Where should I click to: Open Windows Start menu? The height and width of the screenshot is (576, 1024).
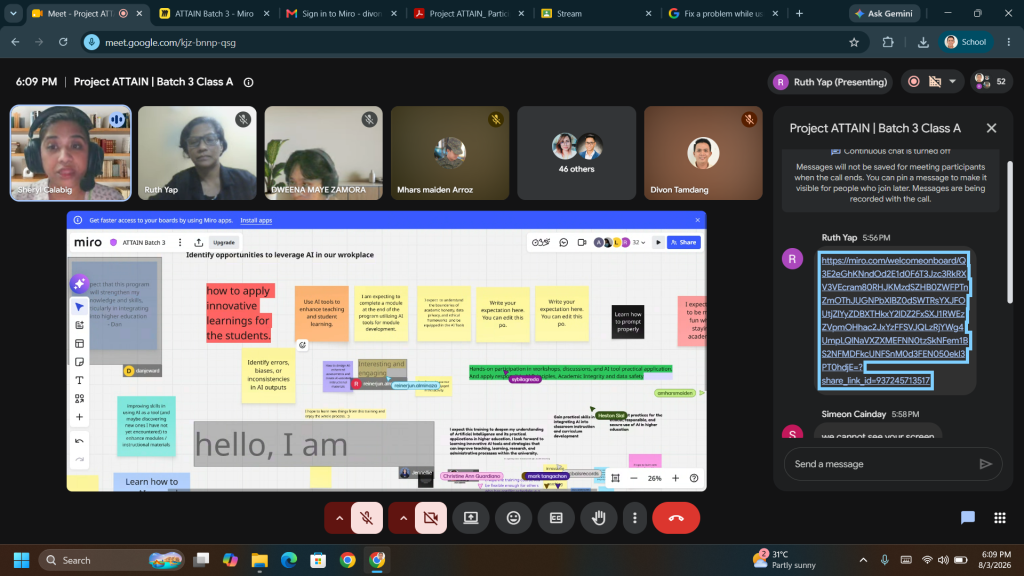point(22,560)
